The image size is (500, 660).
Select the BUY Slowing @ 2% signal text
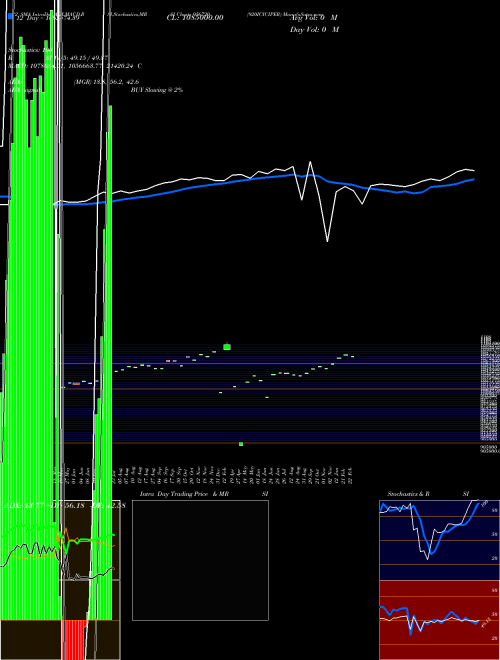coord(157,90)
